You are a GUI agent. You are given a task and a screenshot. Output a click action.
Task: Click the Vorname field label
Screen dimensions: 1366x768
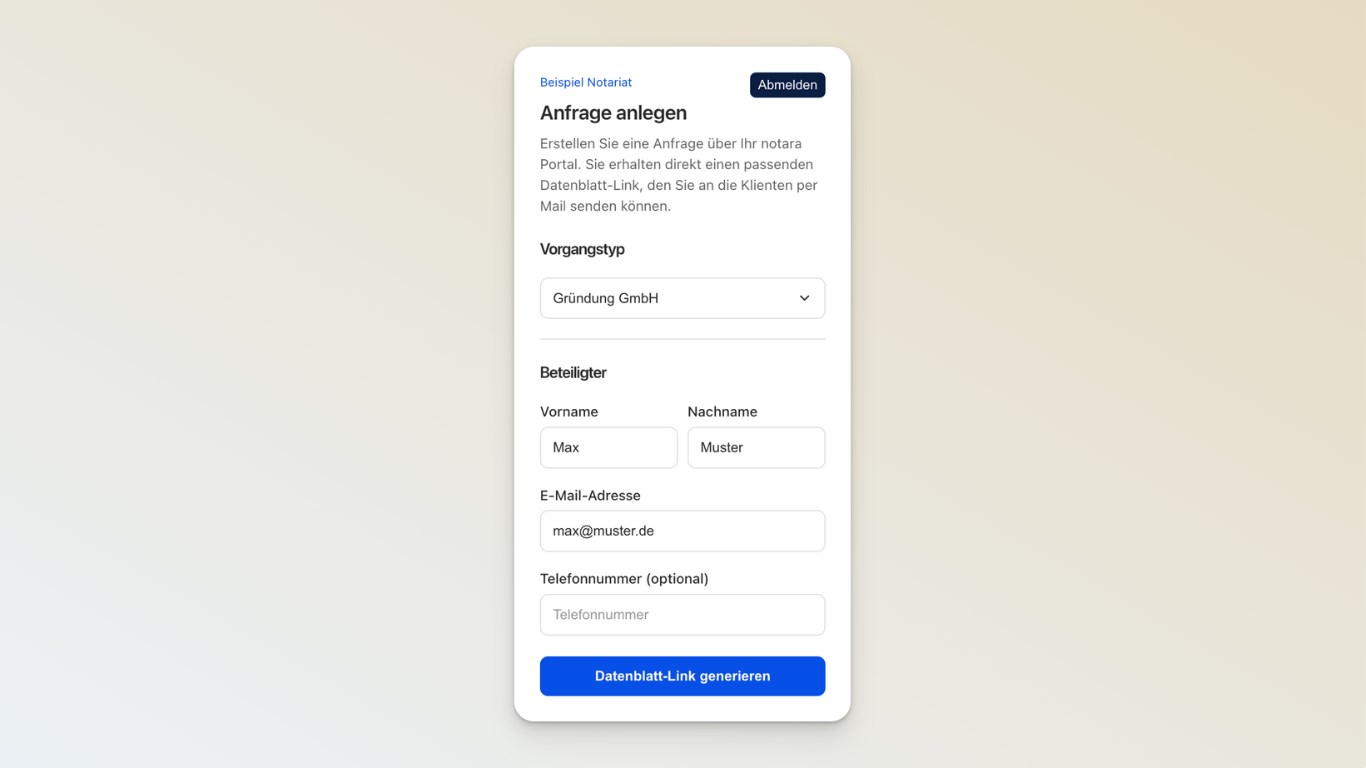569,411
